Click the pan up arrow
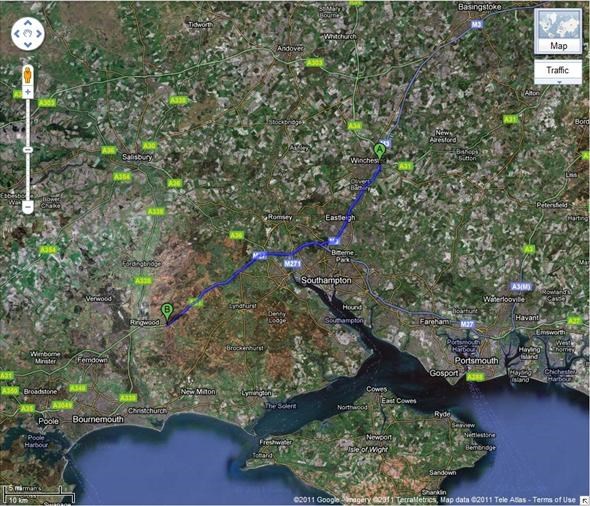Image resolution: width=590 pixels, height=506 pixels. 28,23
